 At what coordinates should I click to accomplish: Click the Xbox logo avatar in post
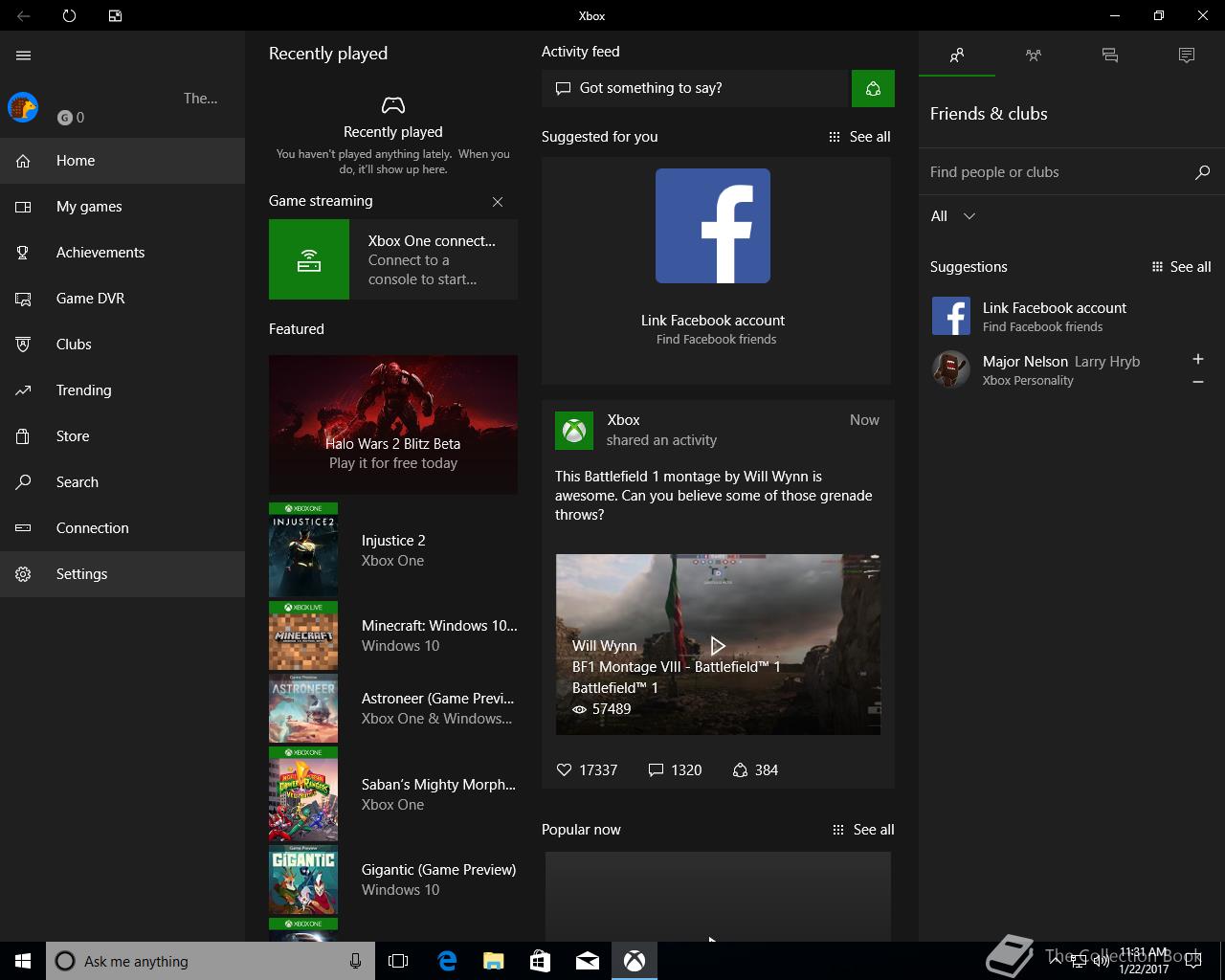click(574, 431)
